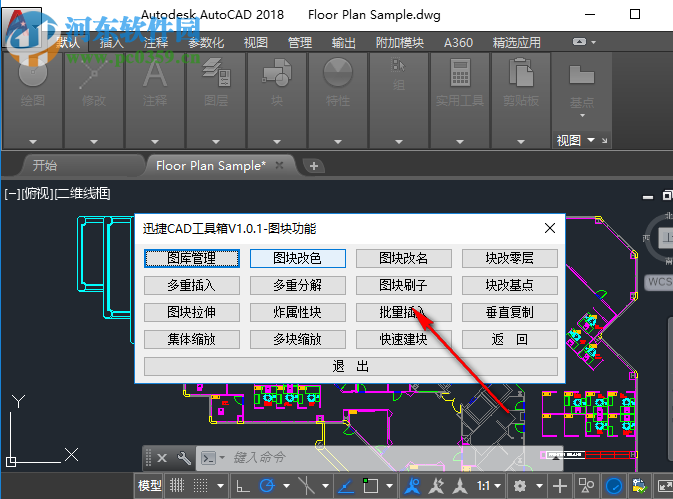Toggle annotation visibility blue icon

412,486
